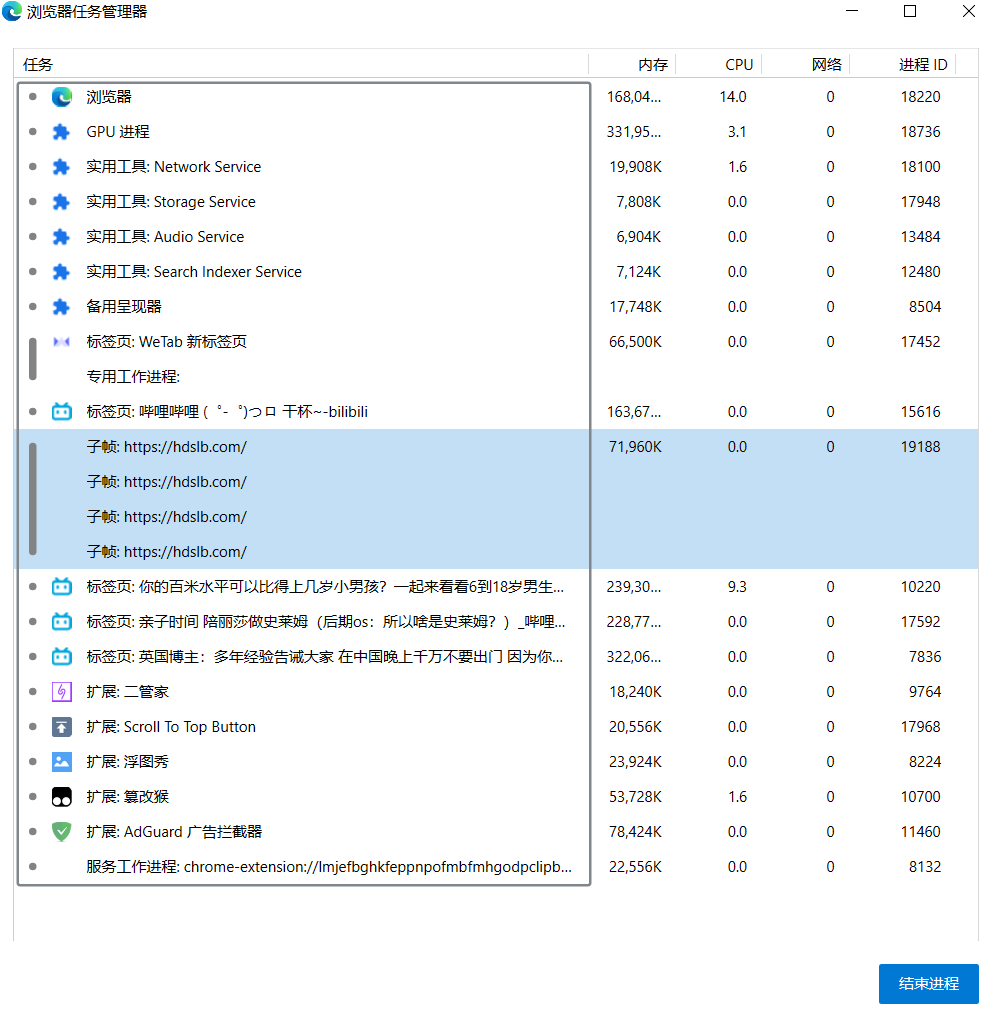
Task: Click the 浮图秀 extension picture icon
Action: tap(62, 762)
